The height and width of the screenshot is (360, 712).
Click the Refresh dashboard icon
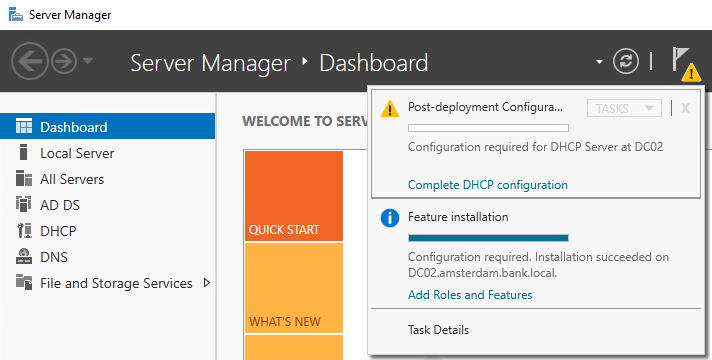(x=626, y=61)
